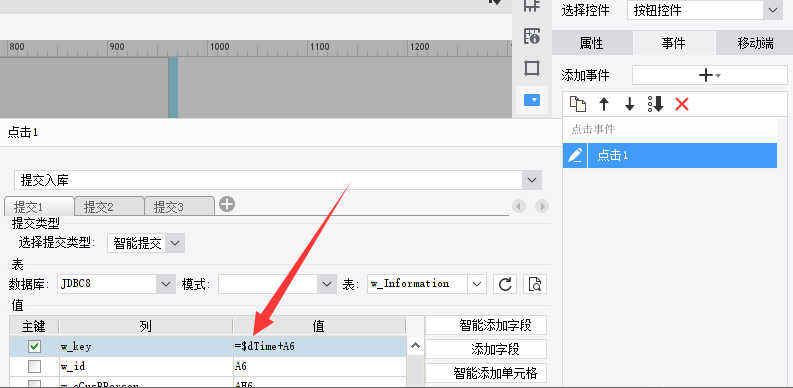Click the square frame icon in the side strip
The image size is (793, 388).
point(532,68)
